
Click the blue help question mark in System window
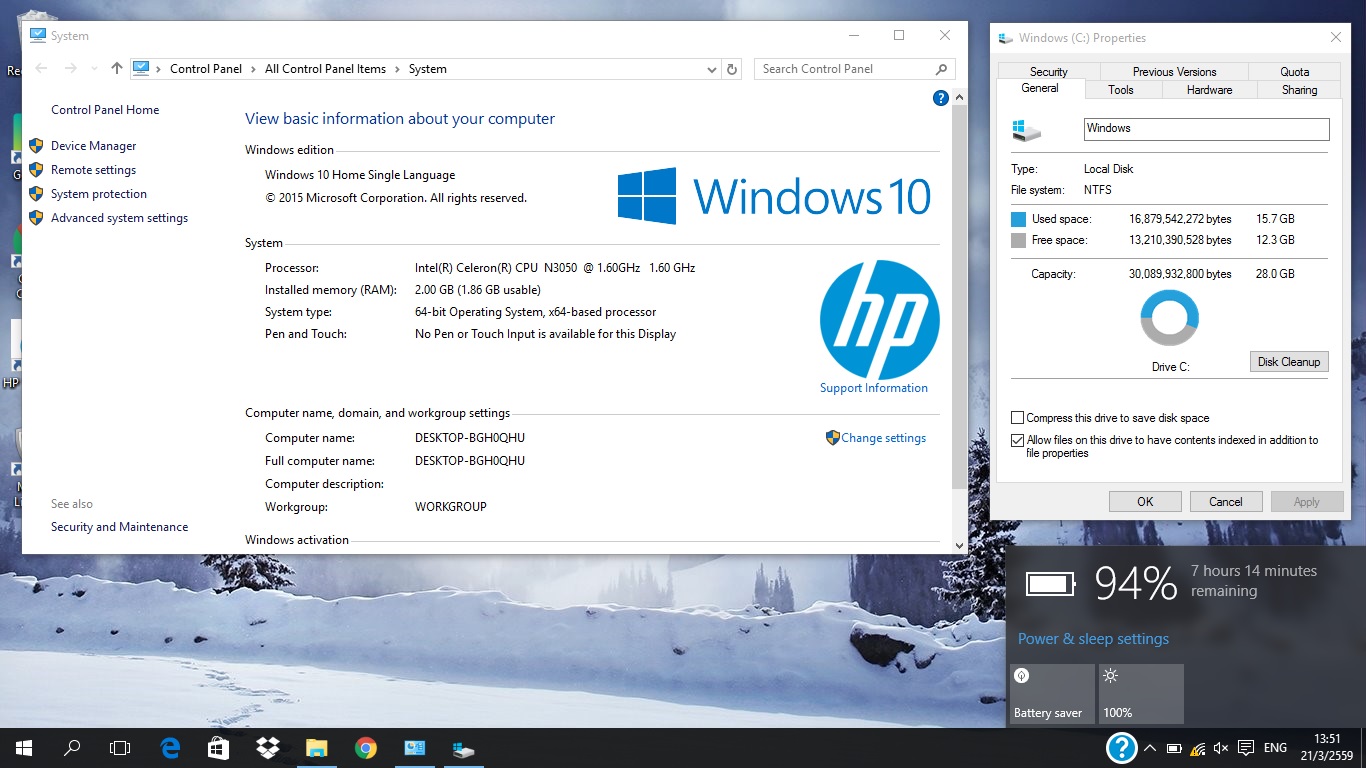point(940,98)
